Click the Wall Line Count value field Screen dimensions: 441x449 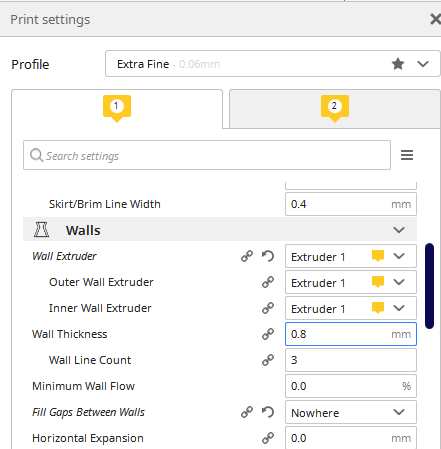[351, 360]
